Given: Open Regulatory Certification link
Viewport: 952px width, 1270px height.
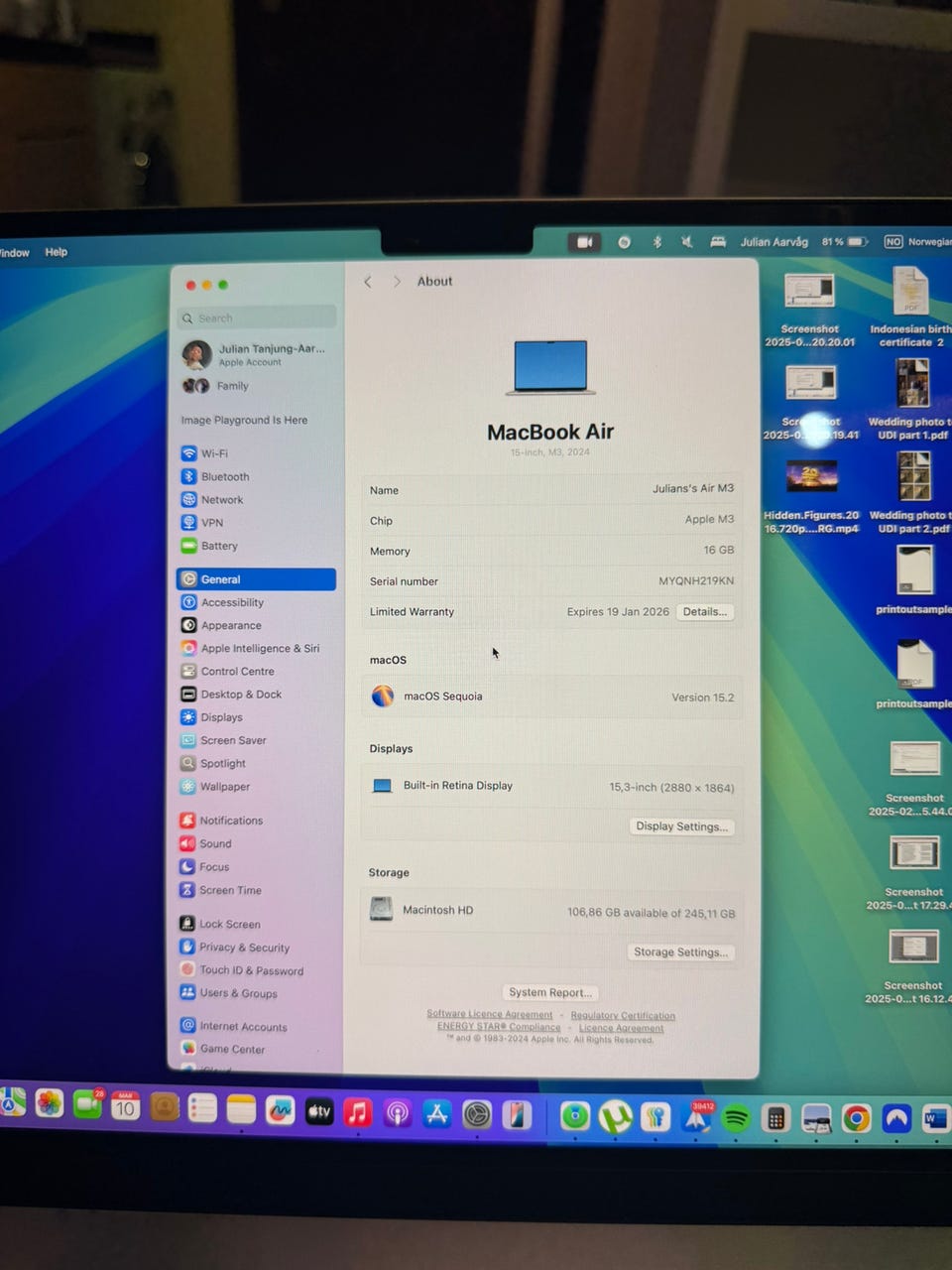Looking at the screenshot, I should [x=623, y=1015].
